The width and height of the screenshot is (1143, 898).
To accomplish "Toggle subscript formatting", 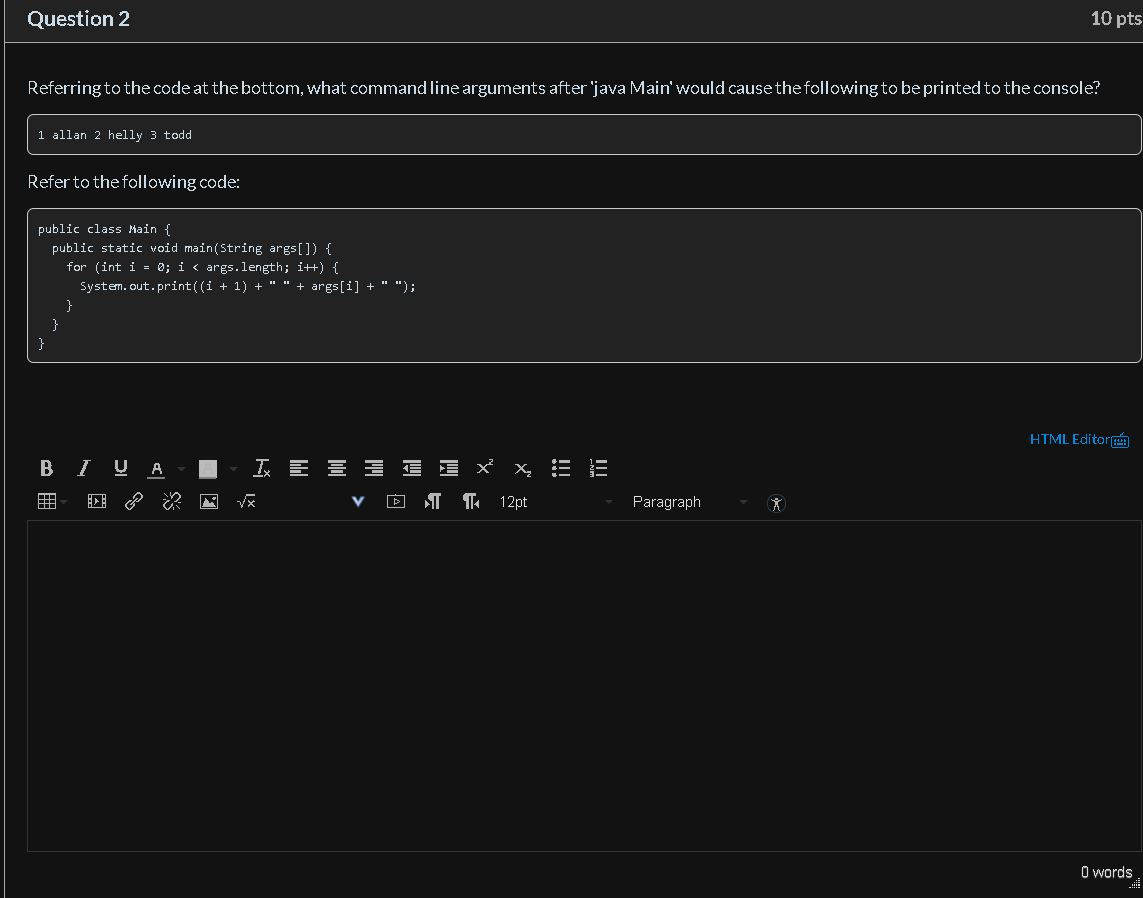I will pos(523,469).
